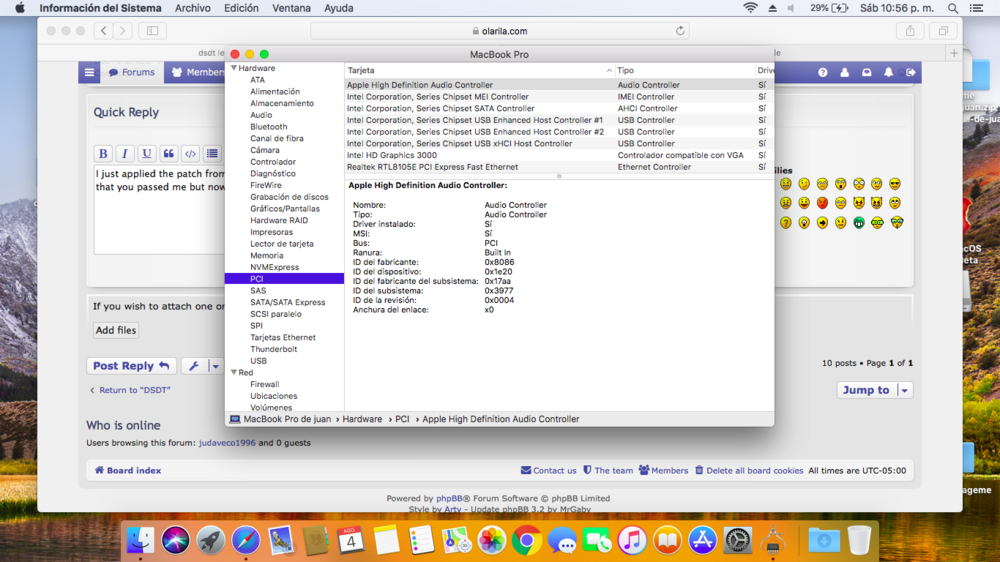This screenshot has width=1000, height=562.
Task: Open the Archivo menu
Action: pyautogui.click(x=192, y=8)
